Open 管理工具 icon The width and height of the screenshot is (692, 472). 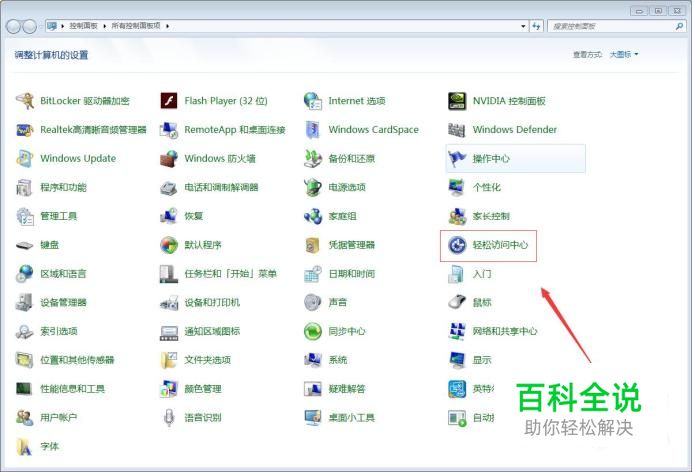tap(25, 216)
